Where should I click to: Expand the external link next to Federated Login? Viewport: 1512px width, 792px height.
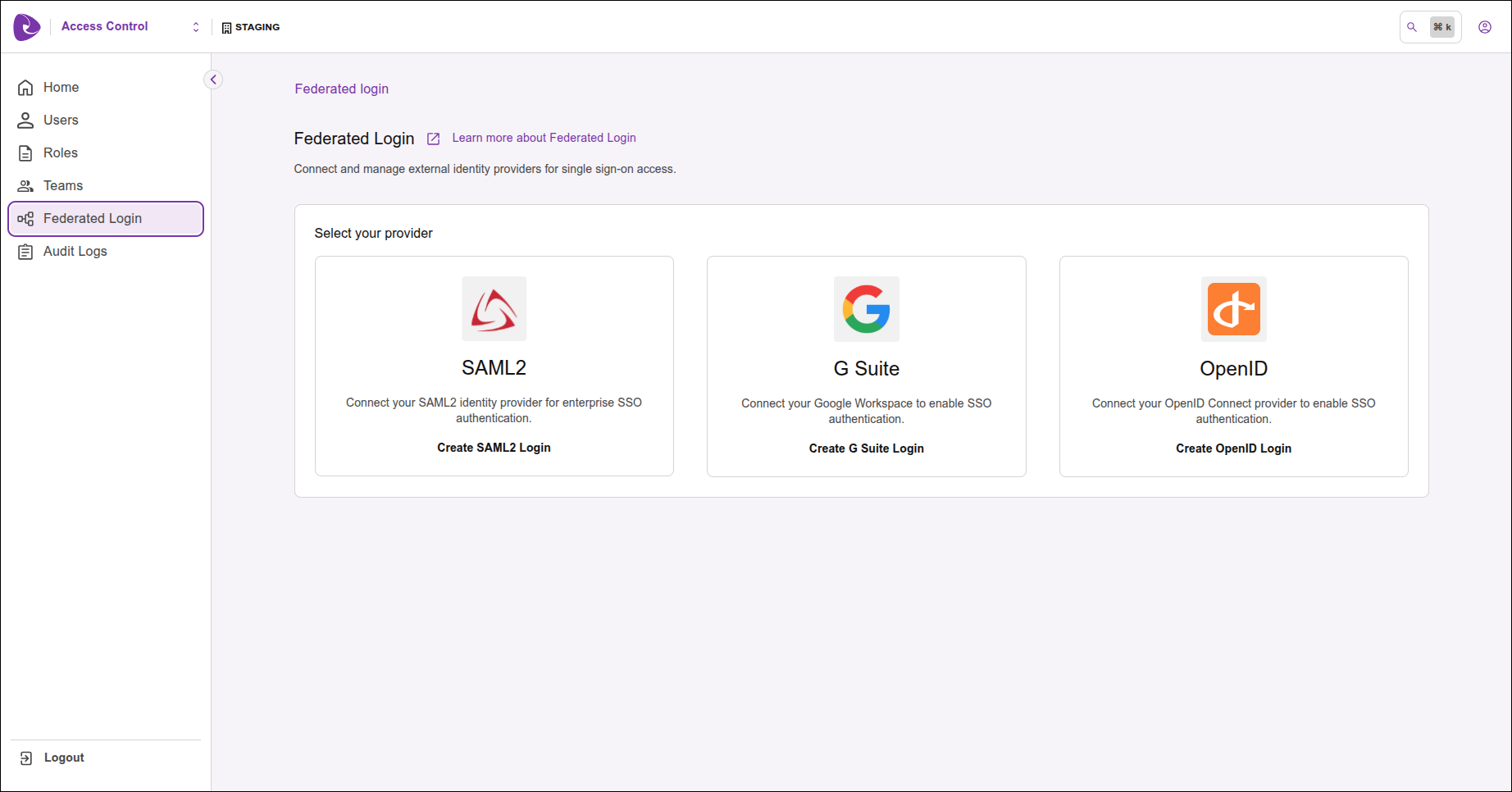coord(433,139)
